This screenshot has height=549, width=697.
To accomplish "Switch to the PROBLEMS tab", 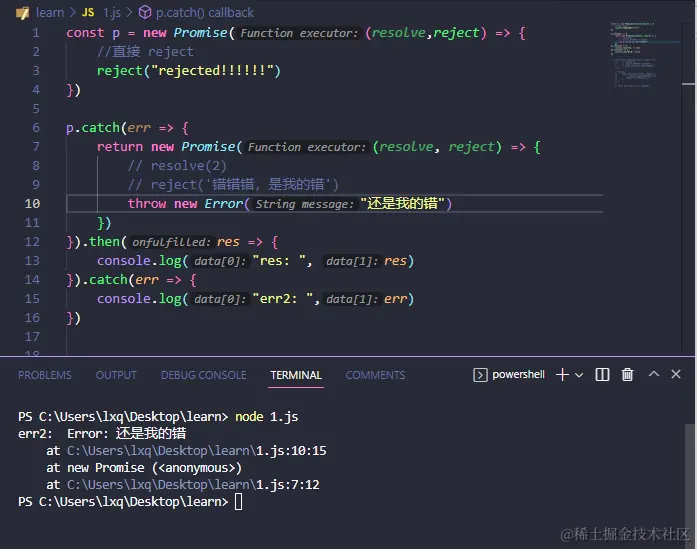I will pyautogui.click(x=44, y=375).
